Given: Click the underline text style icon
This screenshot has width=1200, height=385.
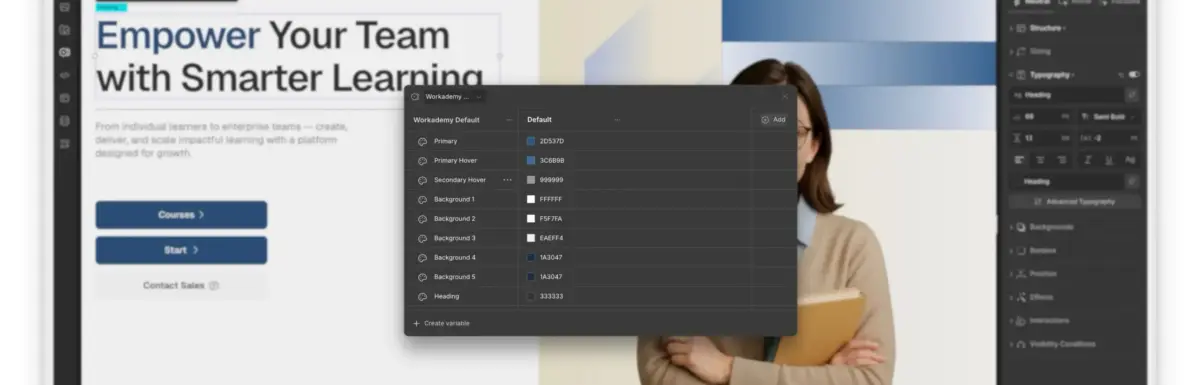Looking at the screenshot, I should tap(1110, 160).
